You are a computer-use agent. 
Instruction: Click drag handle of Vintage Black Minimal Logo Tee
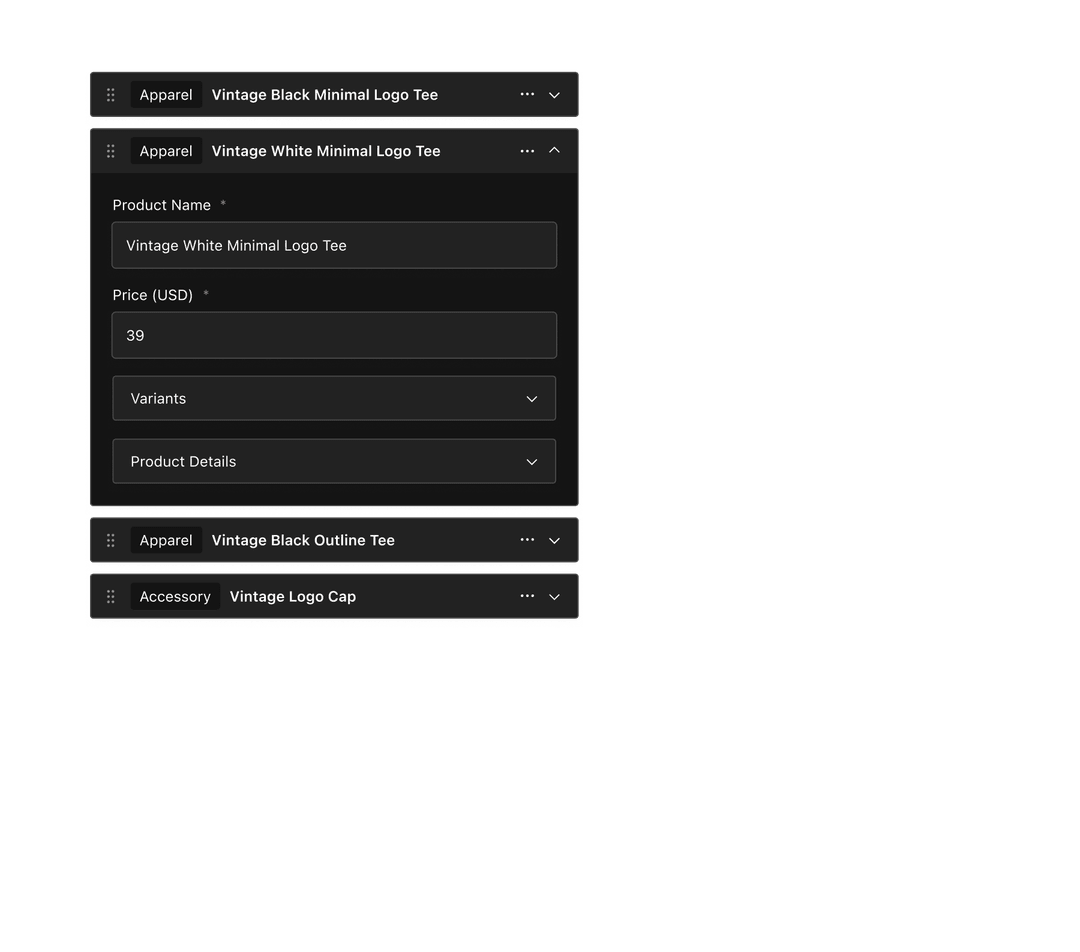(111, 95)
